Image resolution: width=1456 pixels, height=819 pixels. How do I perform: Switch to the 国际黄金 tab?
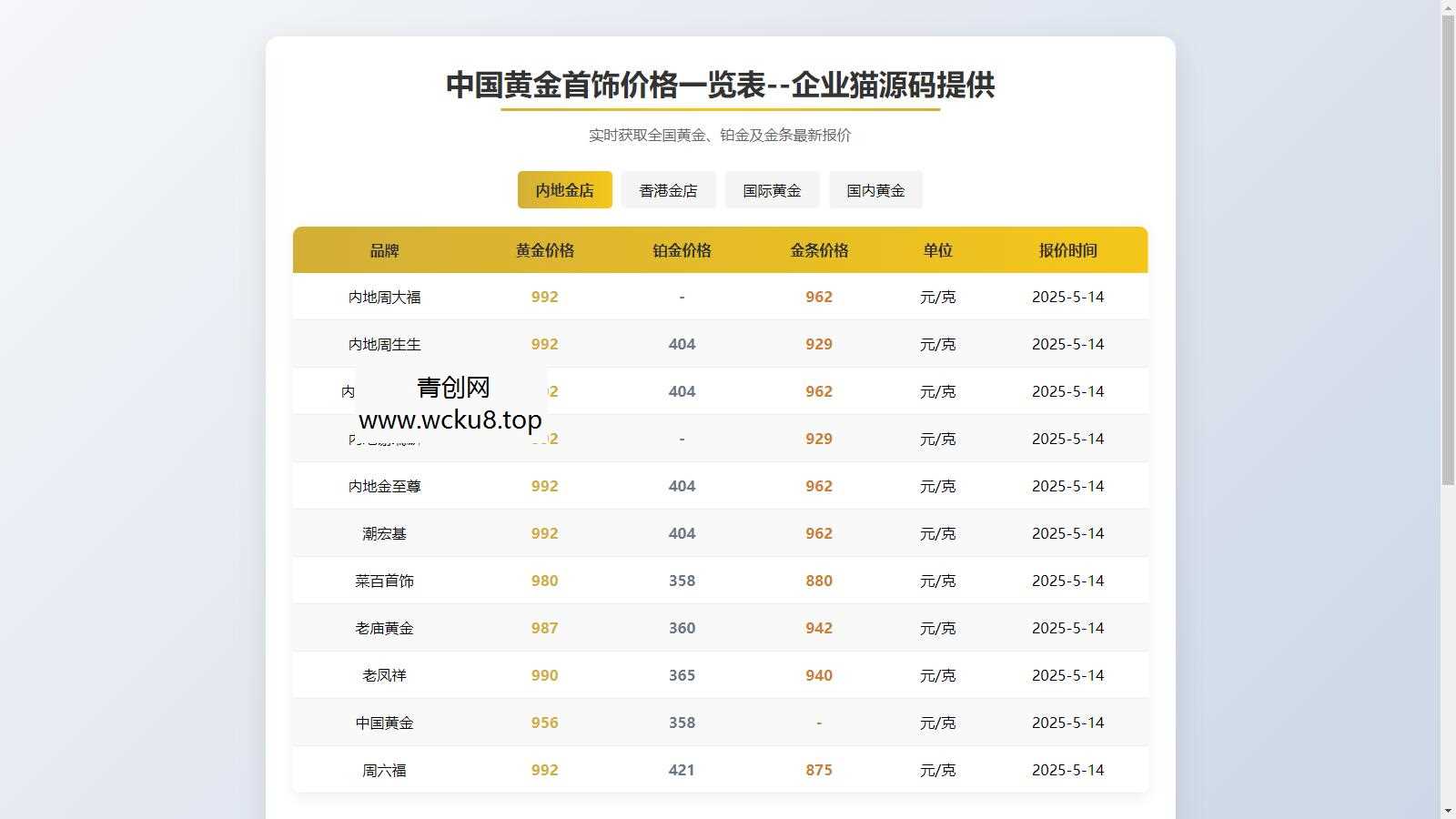(772, 189)
